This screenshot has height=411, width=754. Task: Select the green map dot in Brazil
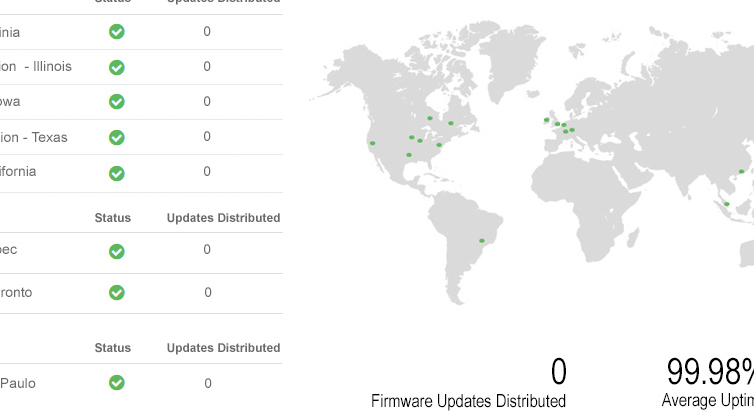[x=482, y=241]
